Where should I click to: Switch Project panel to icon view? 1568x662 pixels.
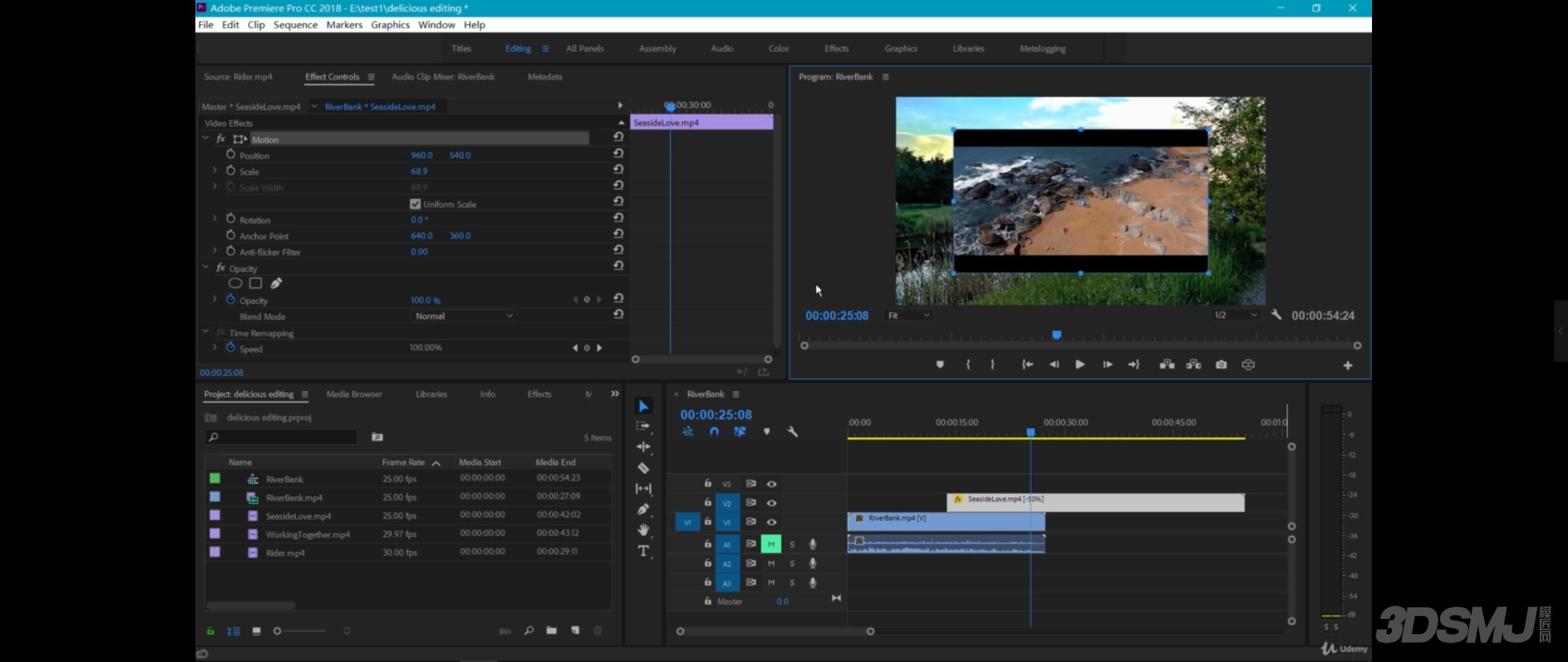coord(257,631)
